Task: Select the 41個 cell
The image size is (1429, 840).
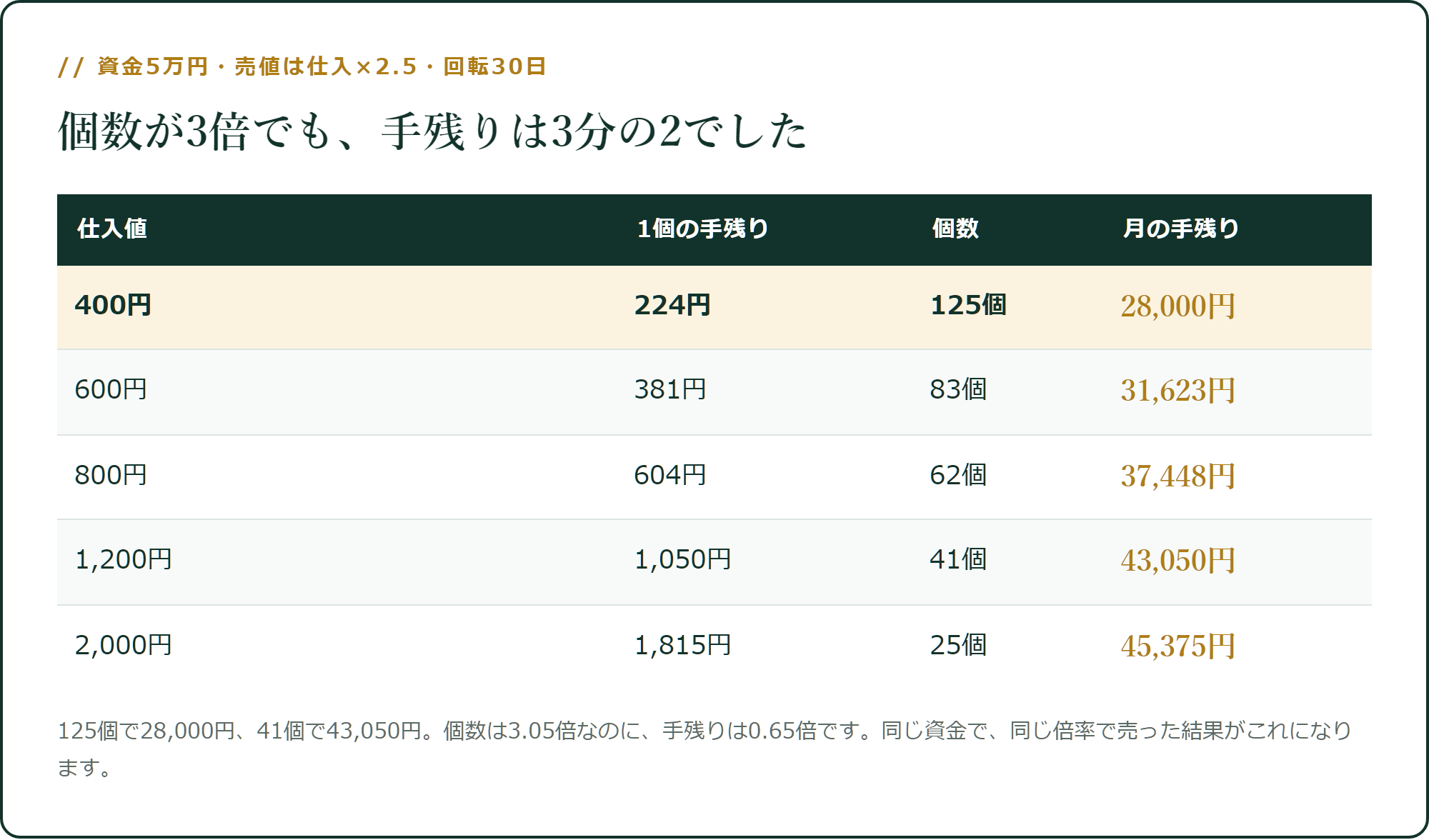Action: pos(958,560)
